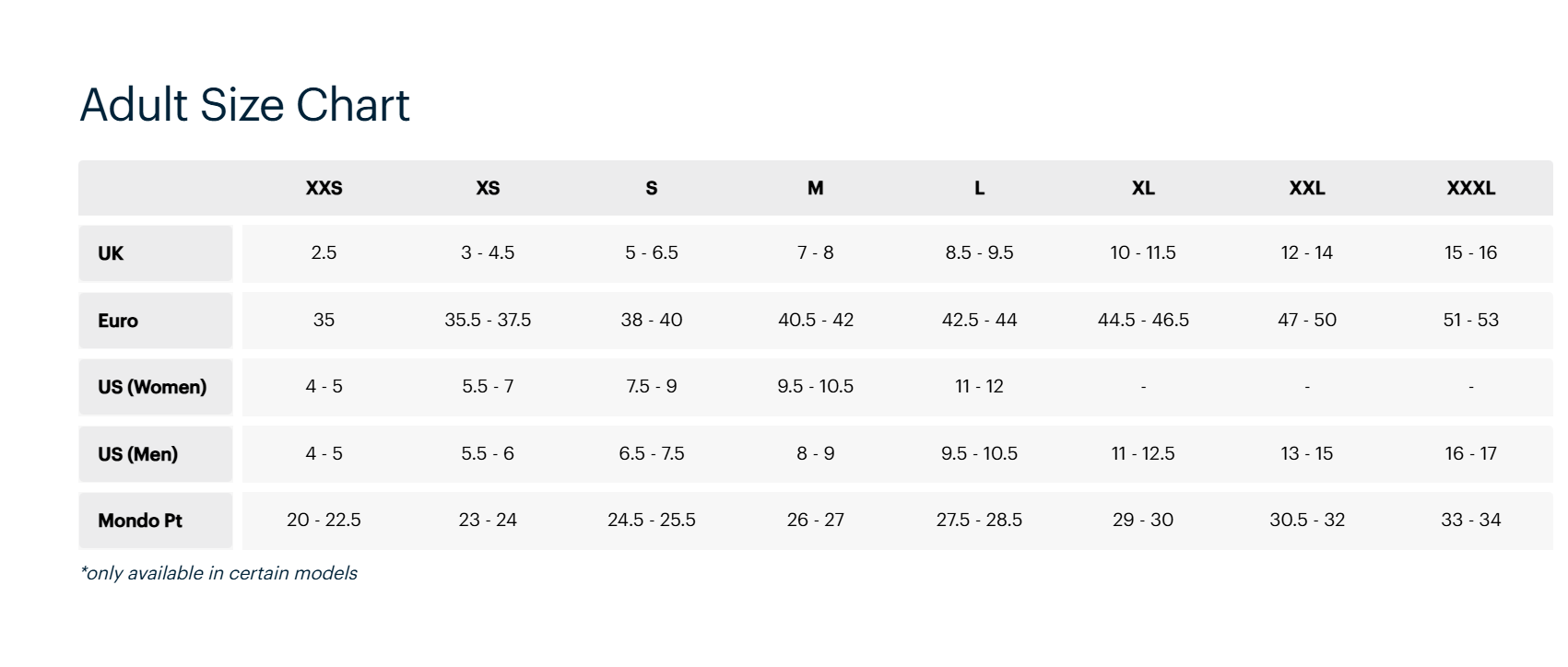This screenshot has height=667, width=1568.
Task: Click the UK row label
Action: click(111, 253)
